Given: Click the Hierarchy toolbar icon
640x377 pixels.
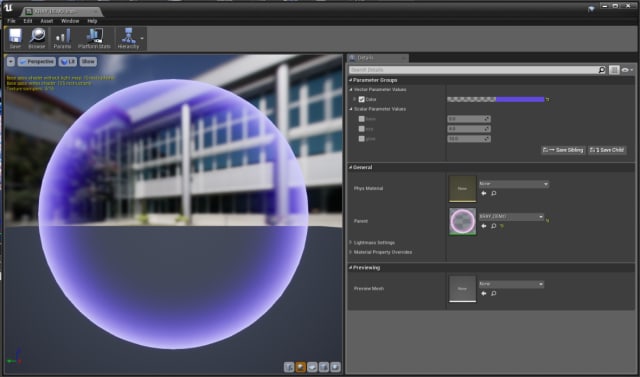Looking at the screenshot, I should (x=128, y=39).
